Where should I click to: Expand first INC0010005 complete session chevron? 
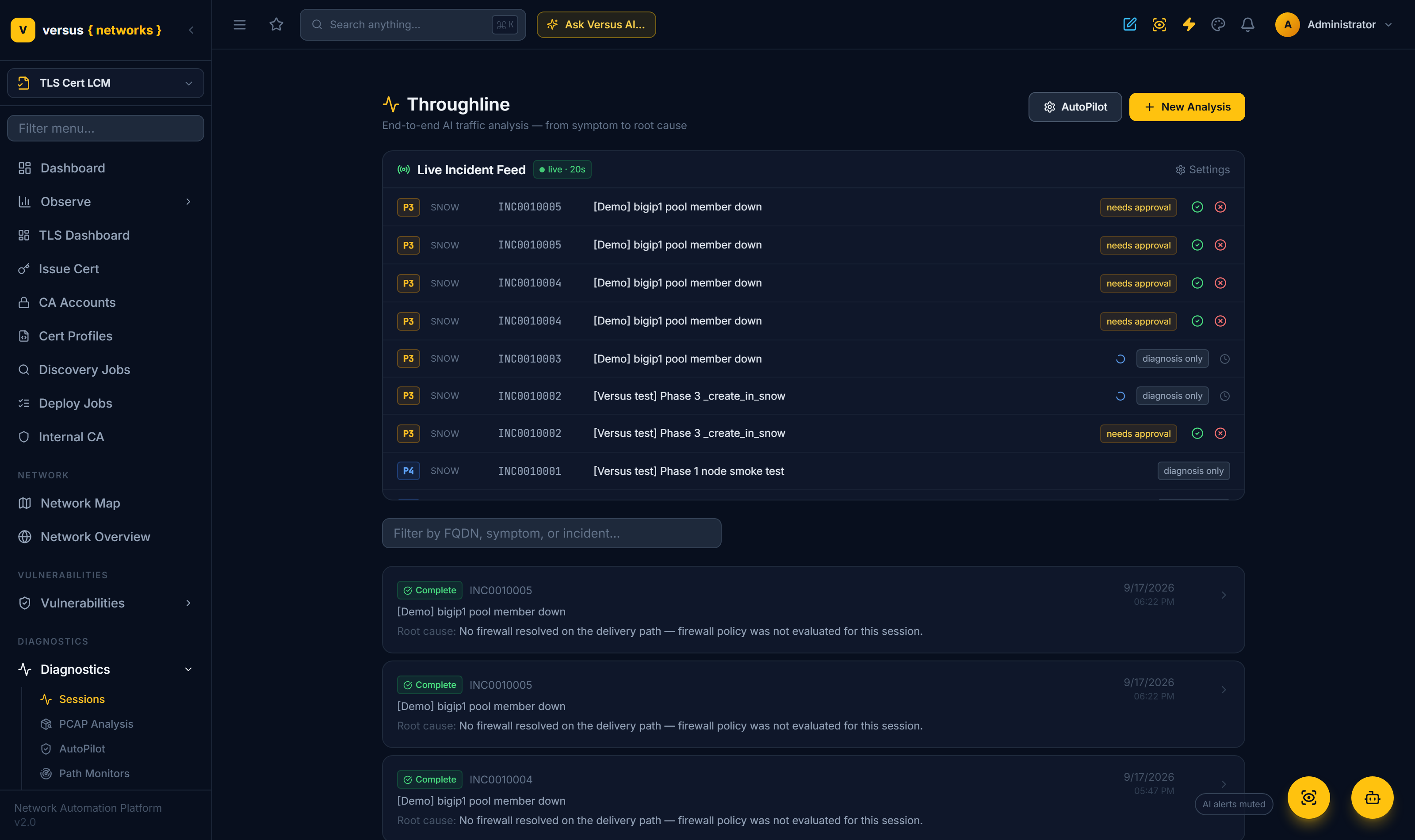pos(1224,595)
